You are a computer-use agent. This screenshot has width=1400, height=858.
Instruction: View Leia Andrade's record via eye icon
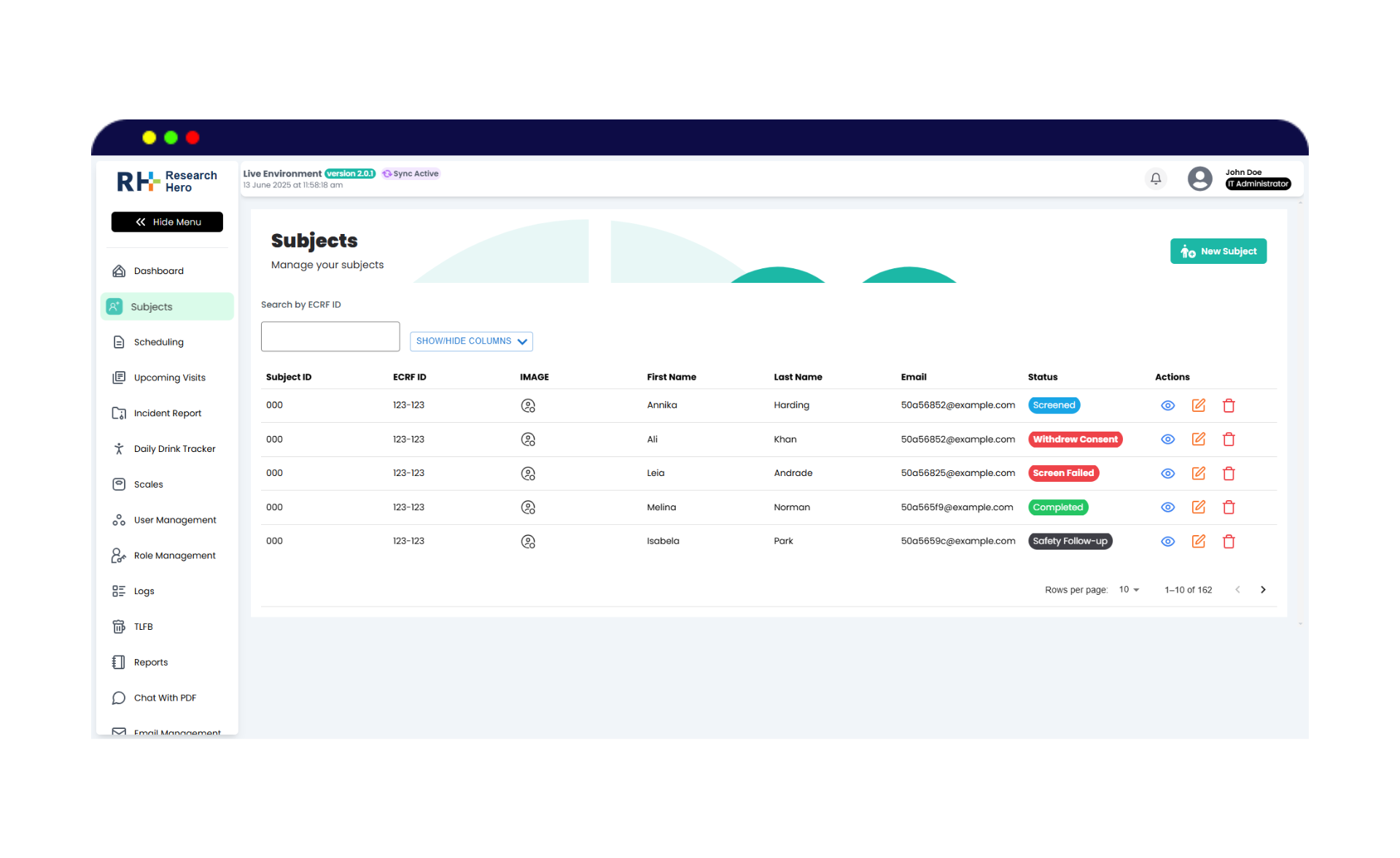tap(1167, 474)
